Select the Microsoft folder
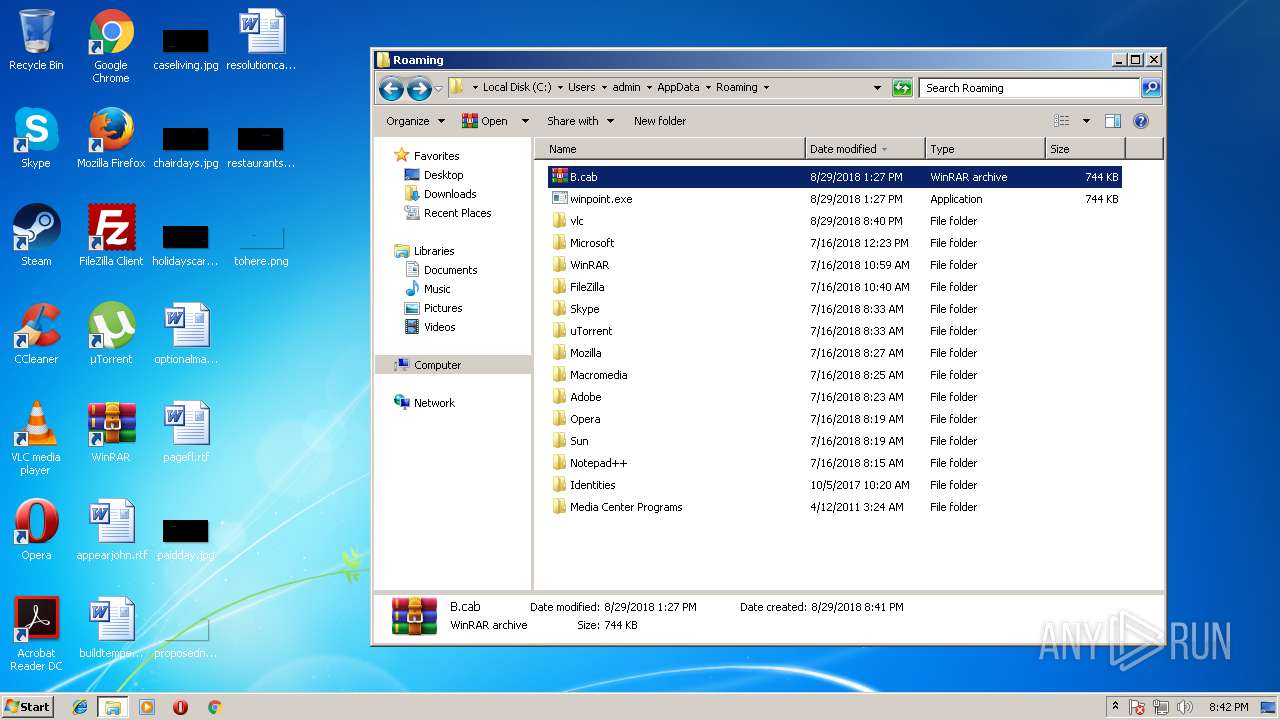Screen dimensions: 1280x720 point(834,243)
